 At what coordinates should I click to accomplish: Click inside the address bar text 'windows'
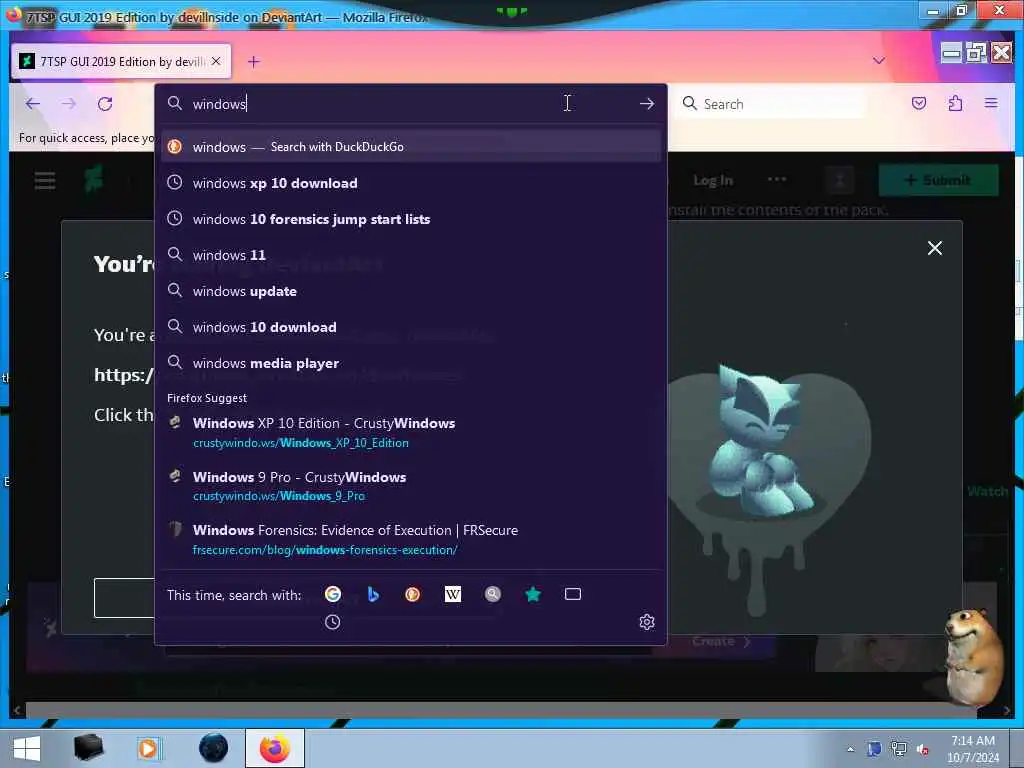(219, 104)
